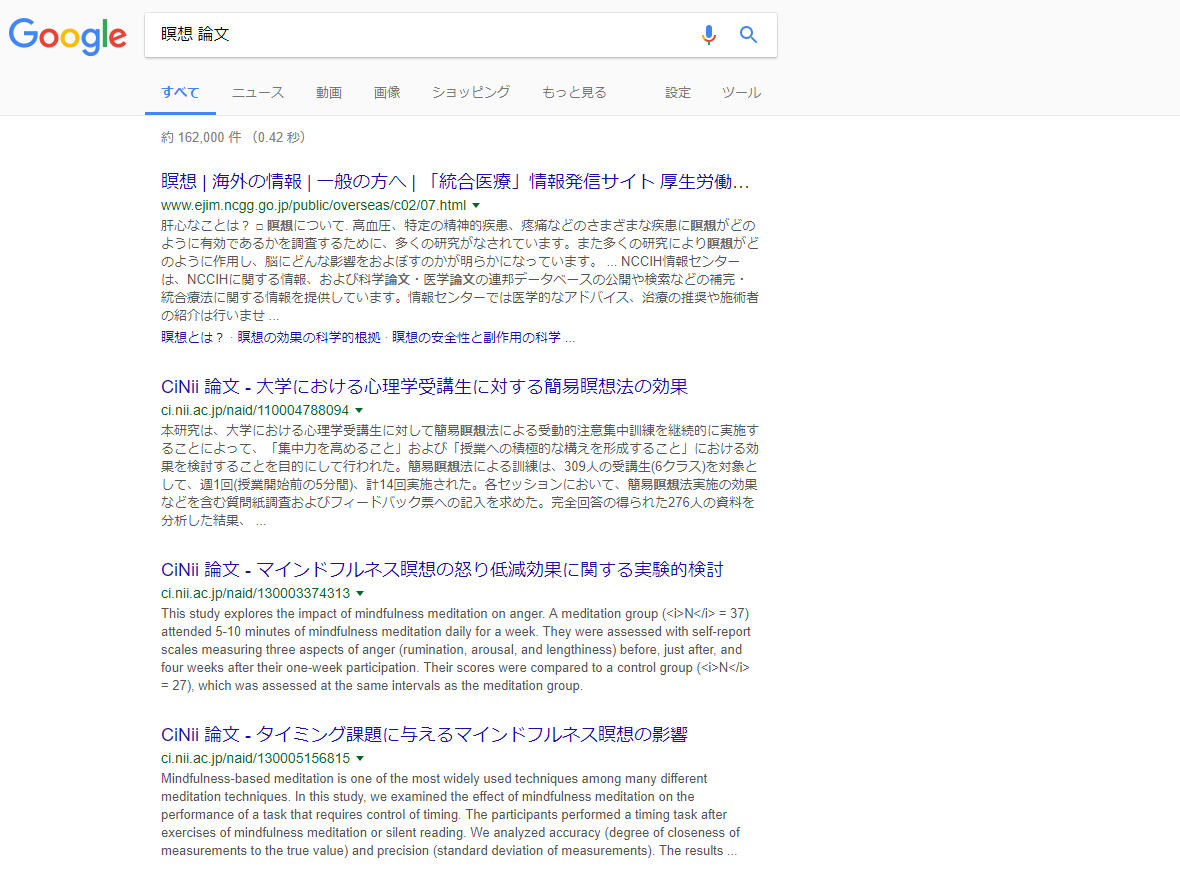Image resolution: width=1180 pixels, height=878 pixels.
Task: Click URL text ci.nii.ac.jp/naid/130003374313
Action: click(x=255, y=594)
